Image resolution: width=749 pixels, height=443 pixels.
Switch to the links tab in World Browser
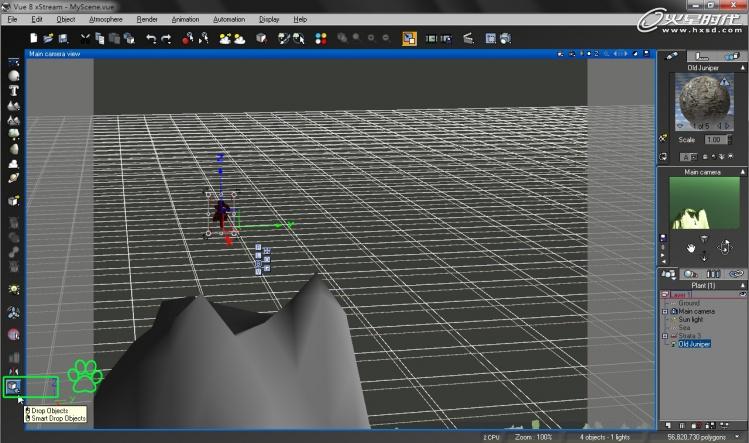(x=736, y=274)
